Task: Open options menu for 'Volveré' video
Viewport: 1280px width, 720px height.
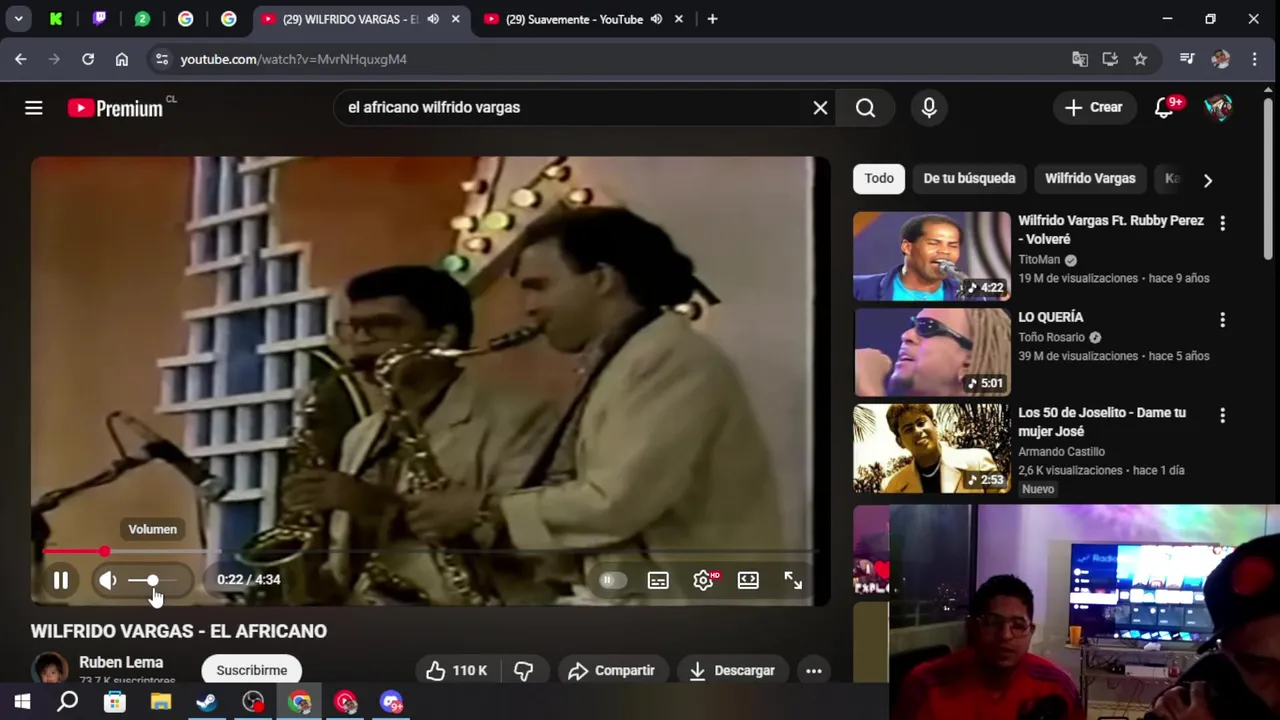Action: [x=1222, y=223]
